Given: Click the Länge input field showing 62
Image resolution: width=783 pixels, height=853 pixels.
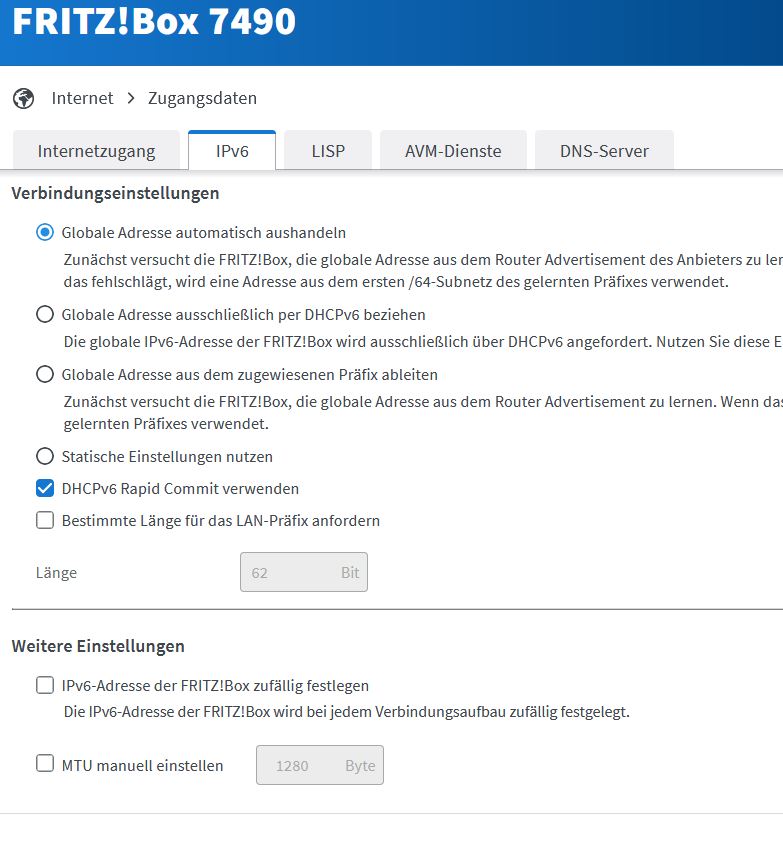Looking at the screenshot, I should click(x=304, y=572).
